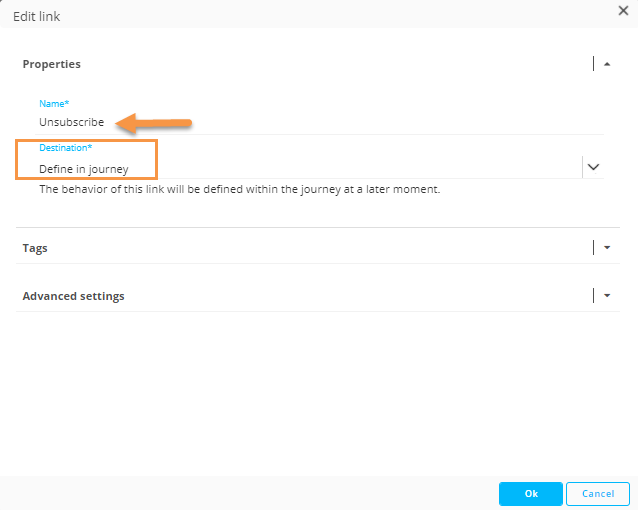Click the Name* field label
The width and height of the screenshot is (638, 510).
[x=54, y=104]
